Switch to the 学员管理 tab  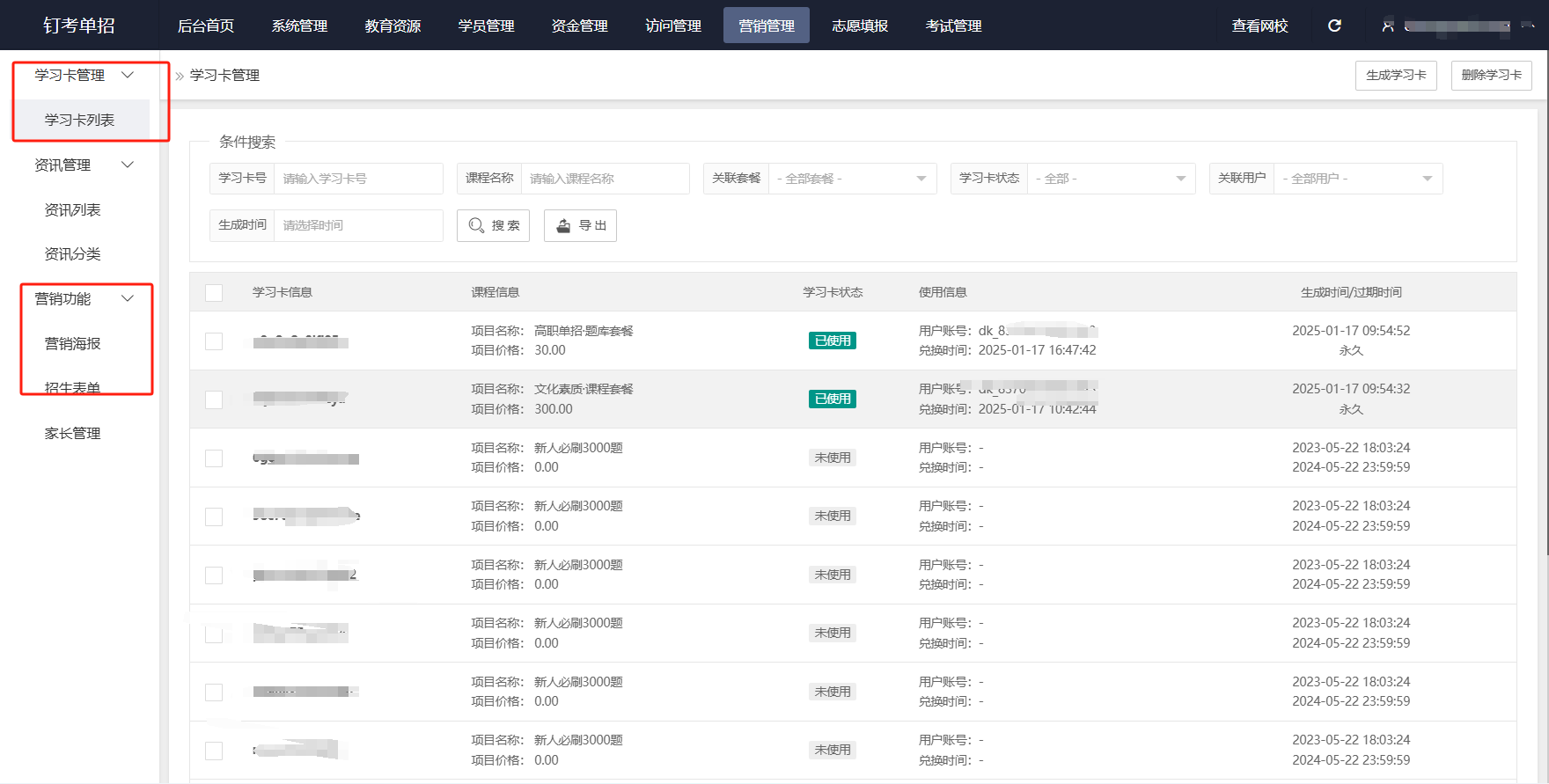[x=486, y=26]
